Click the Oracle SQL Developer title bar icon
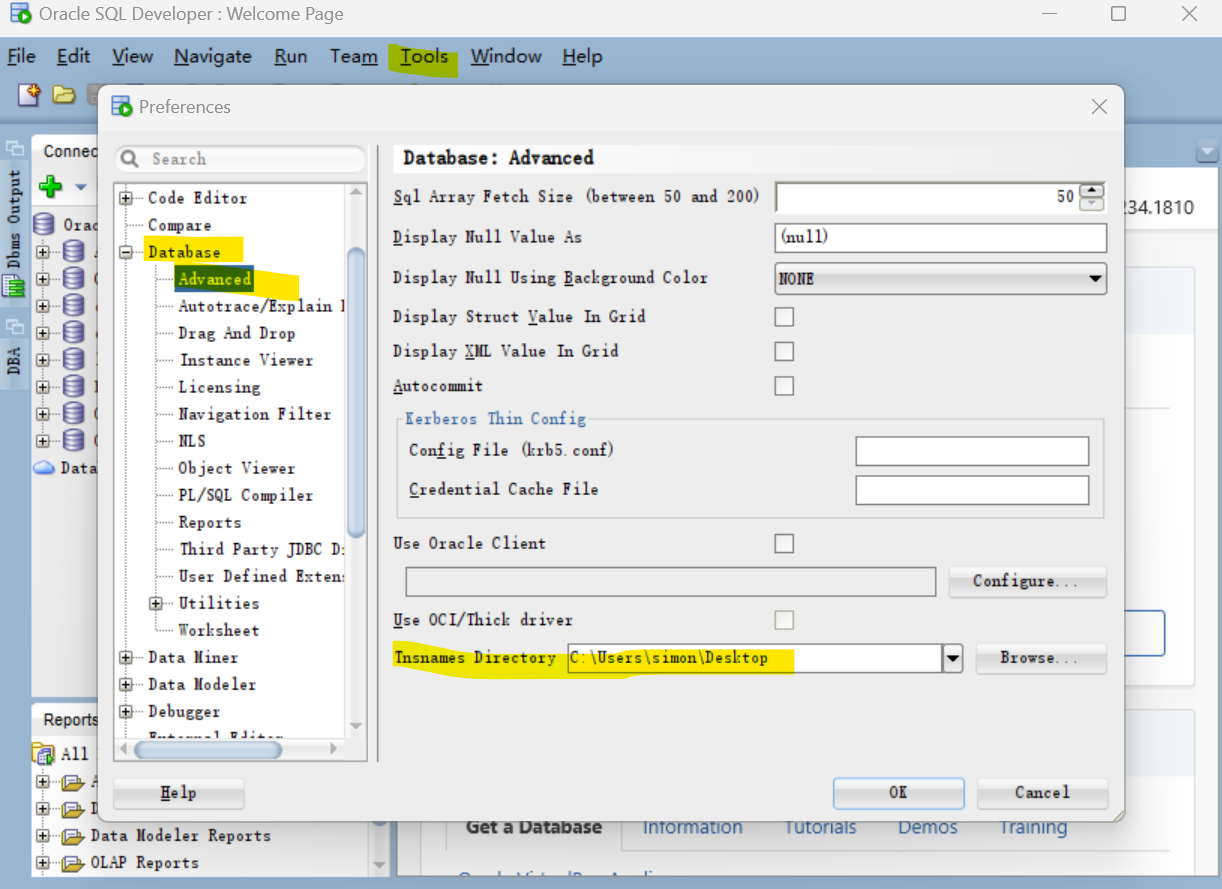Screen dimensions: 1222x889 click(19, 14)
